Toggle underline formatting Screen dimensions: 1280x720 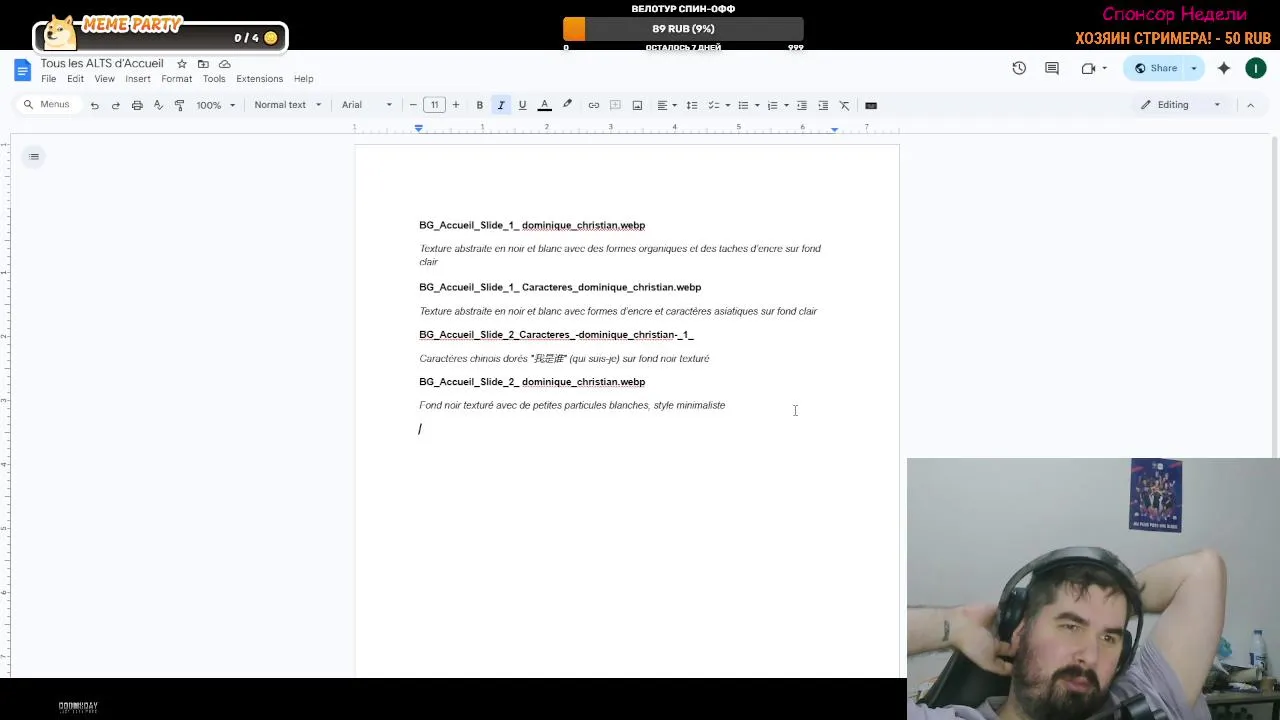pos(522,105)
